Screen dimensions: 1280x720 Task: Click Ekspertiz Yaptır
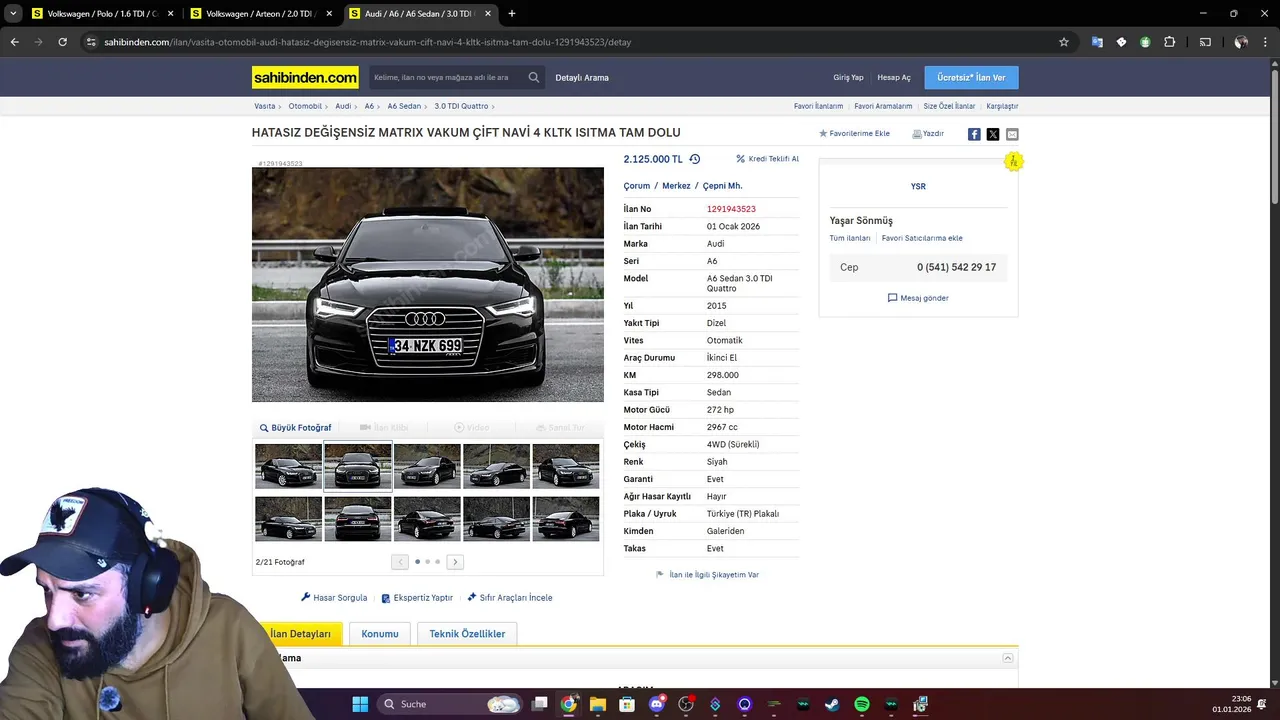pyautogui.click(x=417, y=598)
